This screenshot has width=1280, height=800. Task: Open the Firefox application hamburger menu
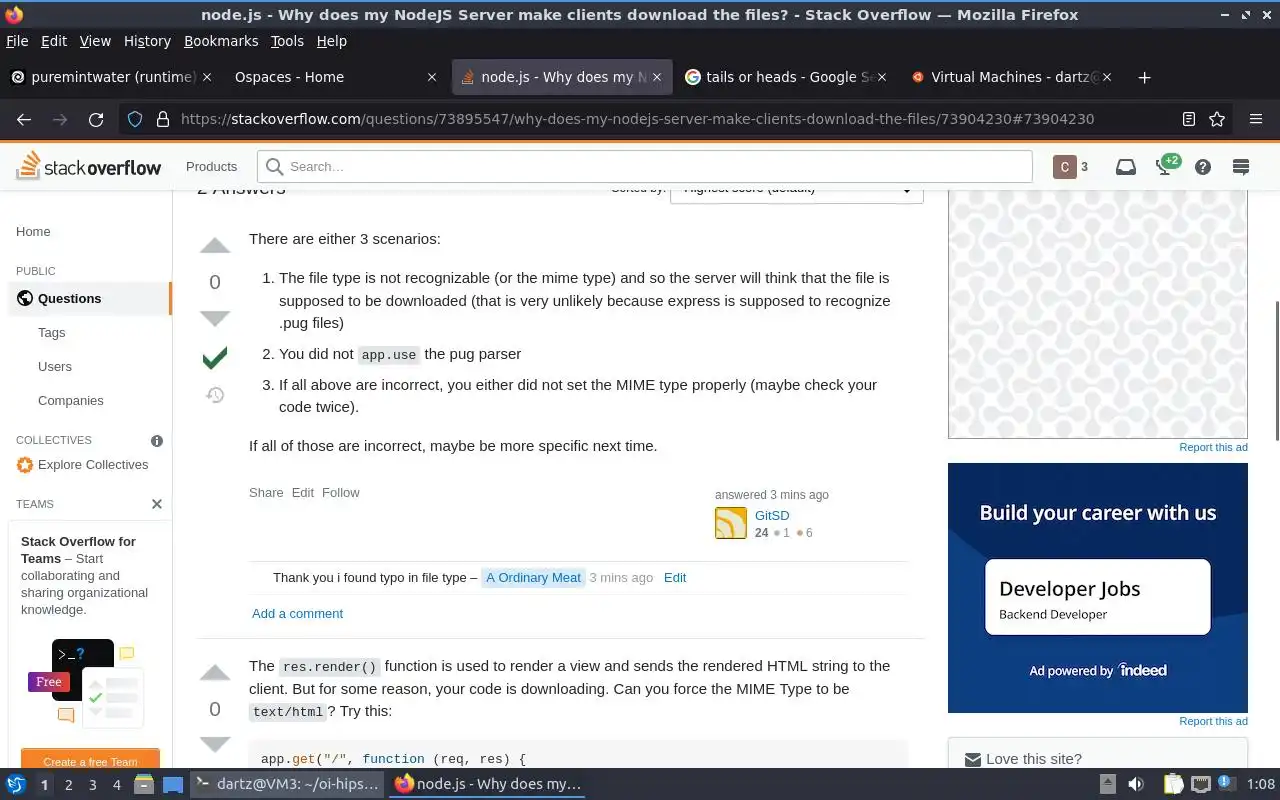1256,119
